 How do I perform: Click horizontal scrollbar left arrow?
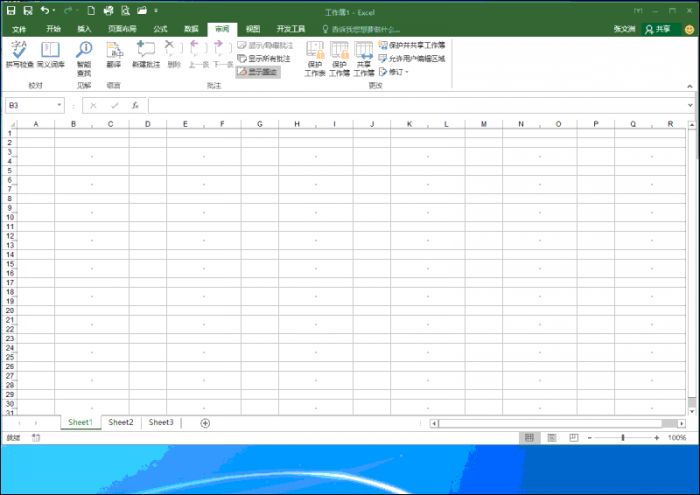pyautogui.click(x=434, y=423)
